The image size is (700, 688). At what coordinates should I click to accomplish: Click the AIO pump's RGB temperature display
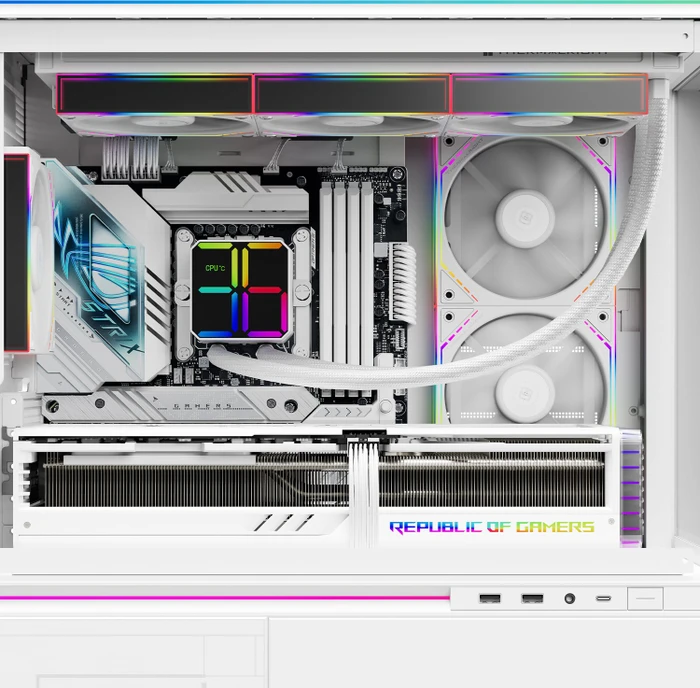(x=242, y=290)
